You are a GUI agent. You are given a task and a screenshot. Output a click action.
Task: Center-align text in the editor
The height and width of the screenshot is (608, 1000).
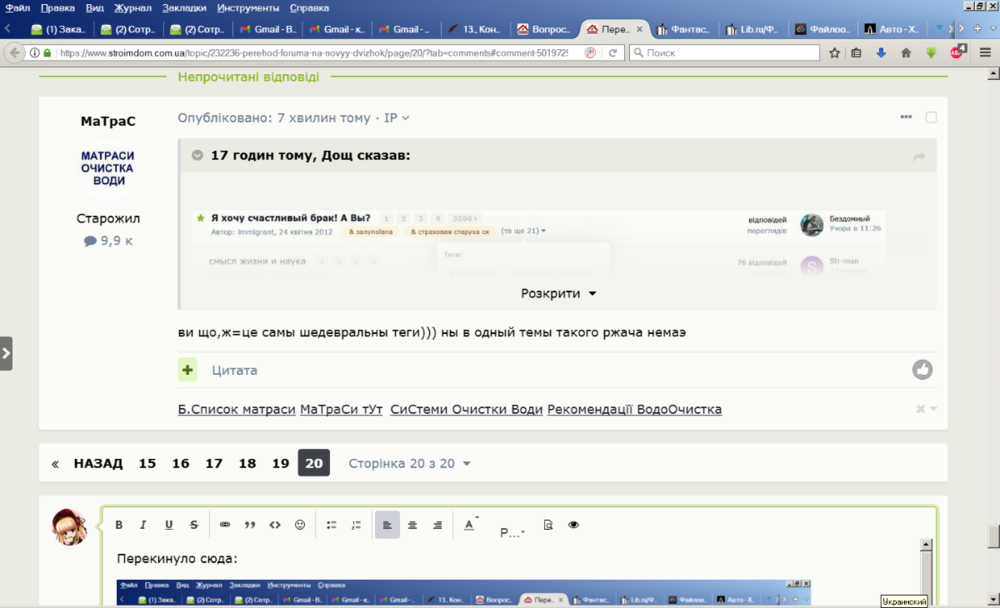click(x=413, y=525)
